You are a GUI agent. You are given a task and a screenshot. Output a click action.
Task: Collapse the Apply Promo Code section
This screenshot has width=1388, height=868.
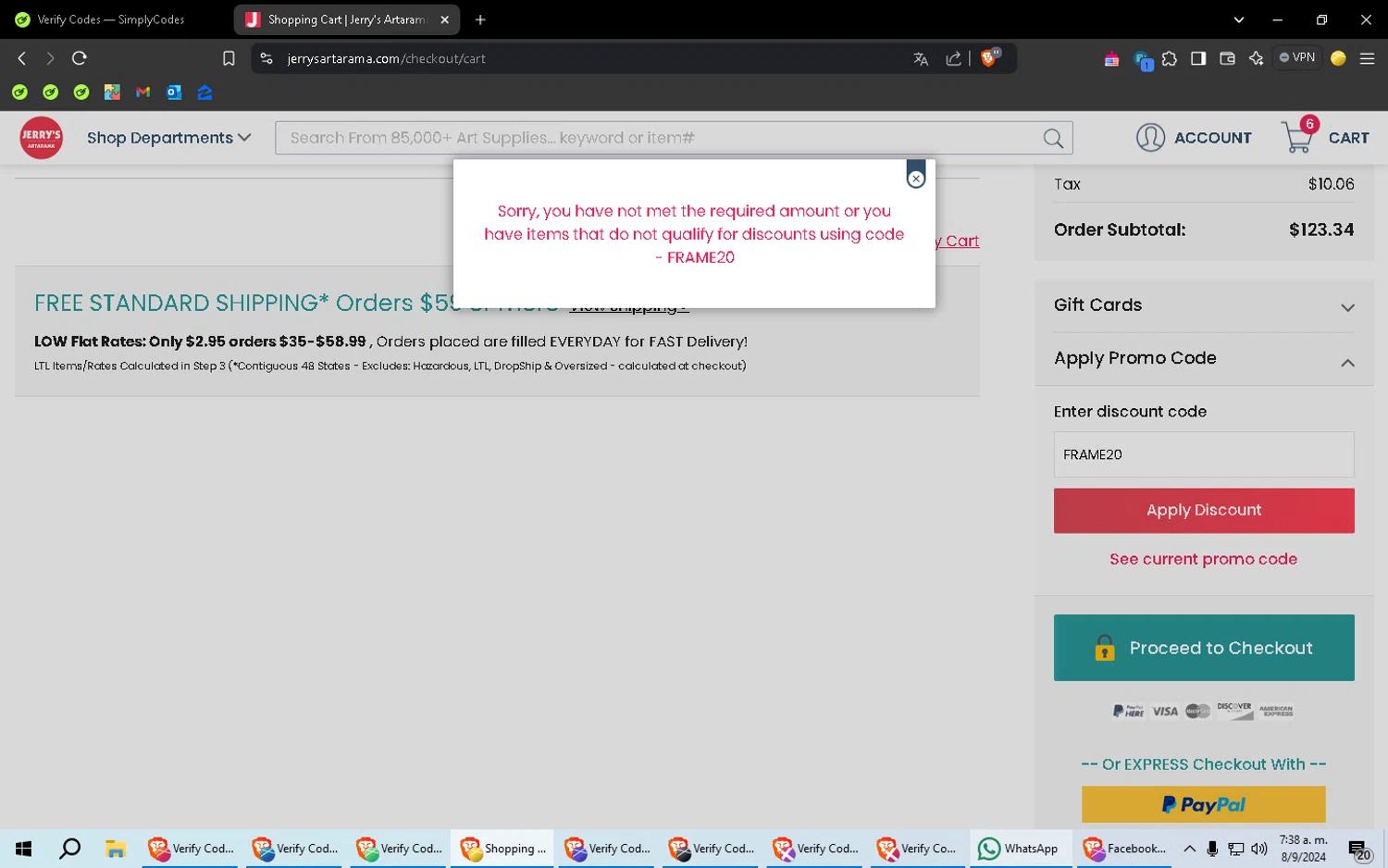point(1204,359)
